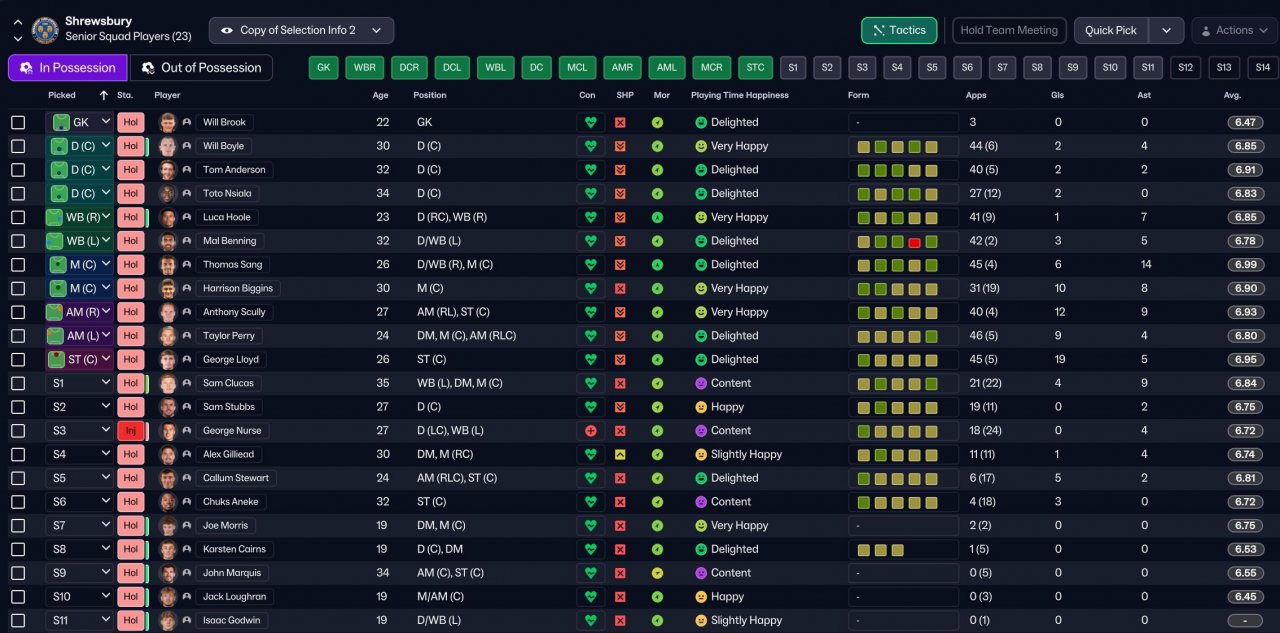
Task: Click Harrison Biggins' red sharpness icon
Action: click(x=620, y=288)
